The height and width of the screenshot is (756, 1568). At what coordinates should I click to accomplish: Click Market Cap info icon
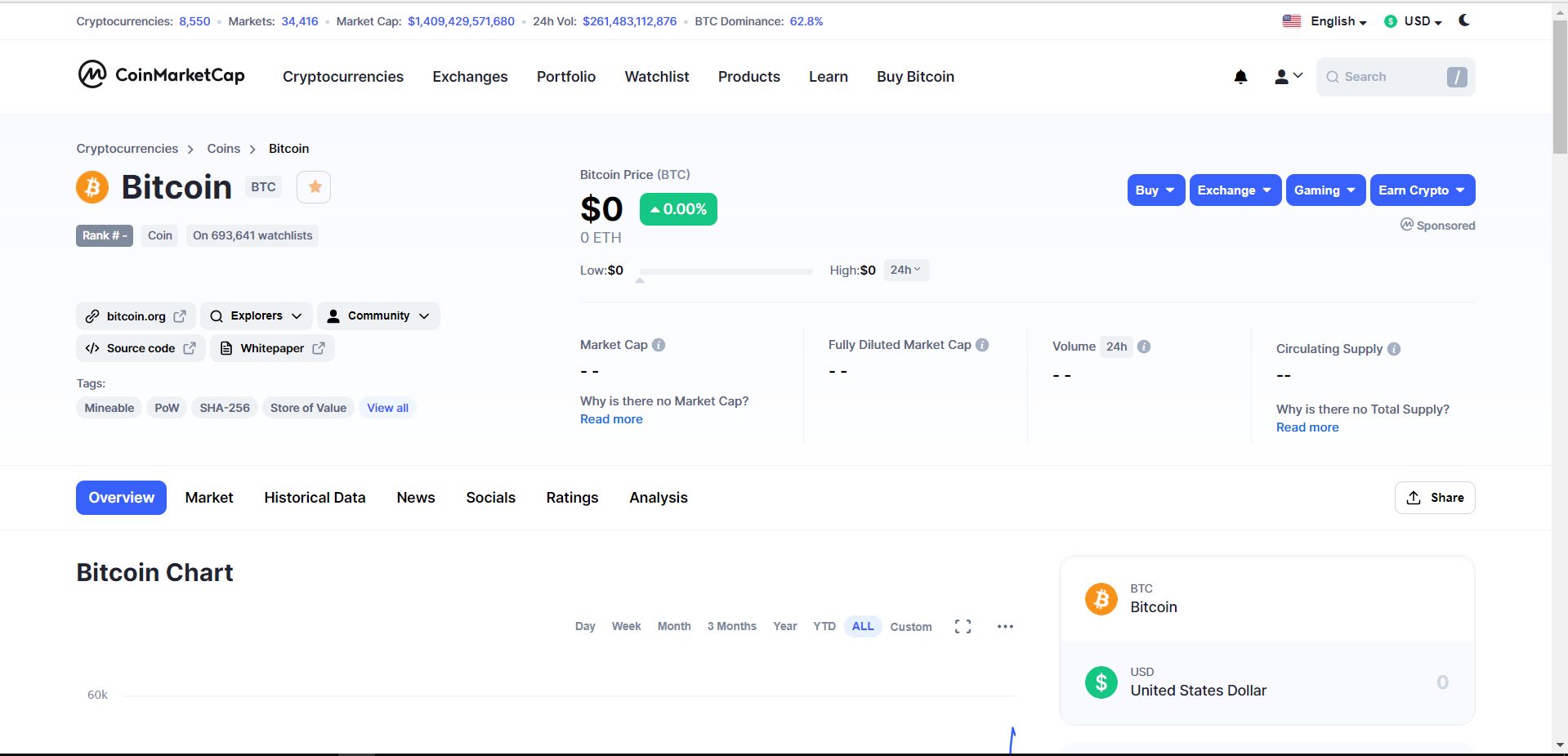click(659, 345)
